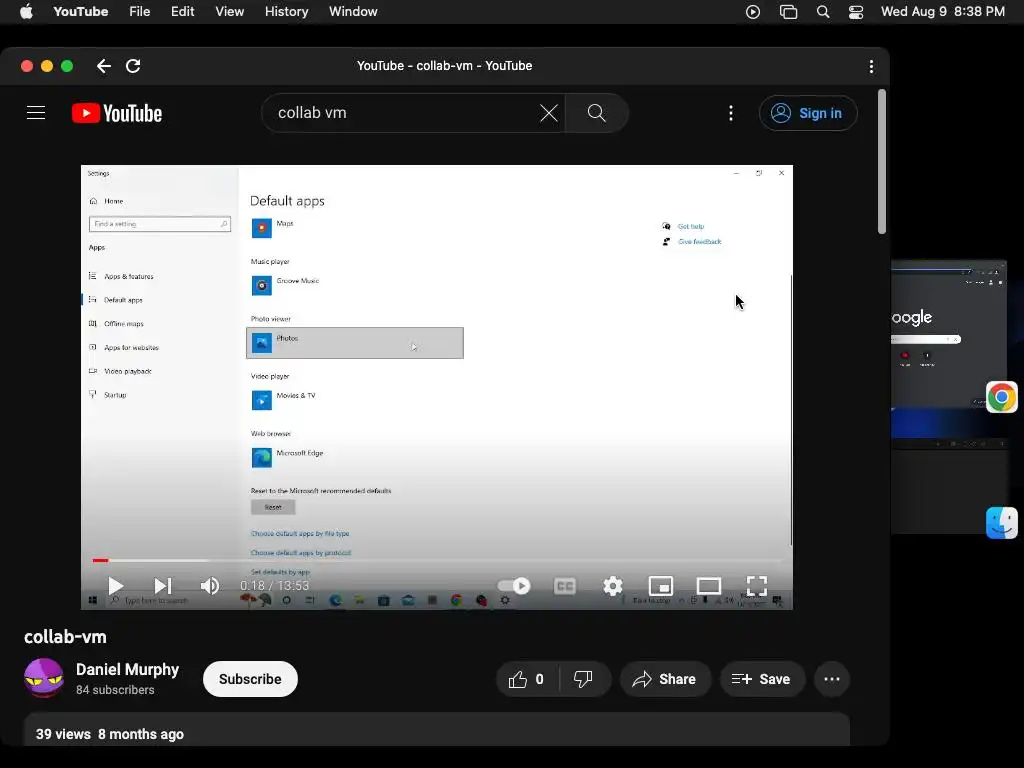Open the YouTube hamburger guide menu

36,113
